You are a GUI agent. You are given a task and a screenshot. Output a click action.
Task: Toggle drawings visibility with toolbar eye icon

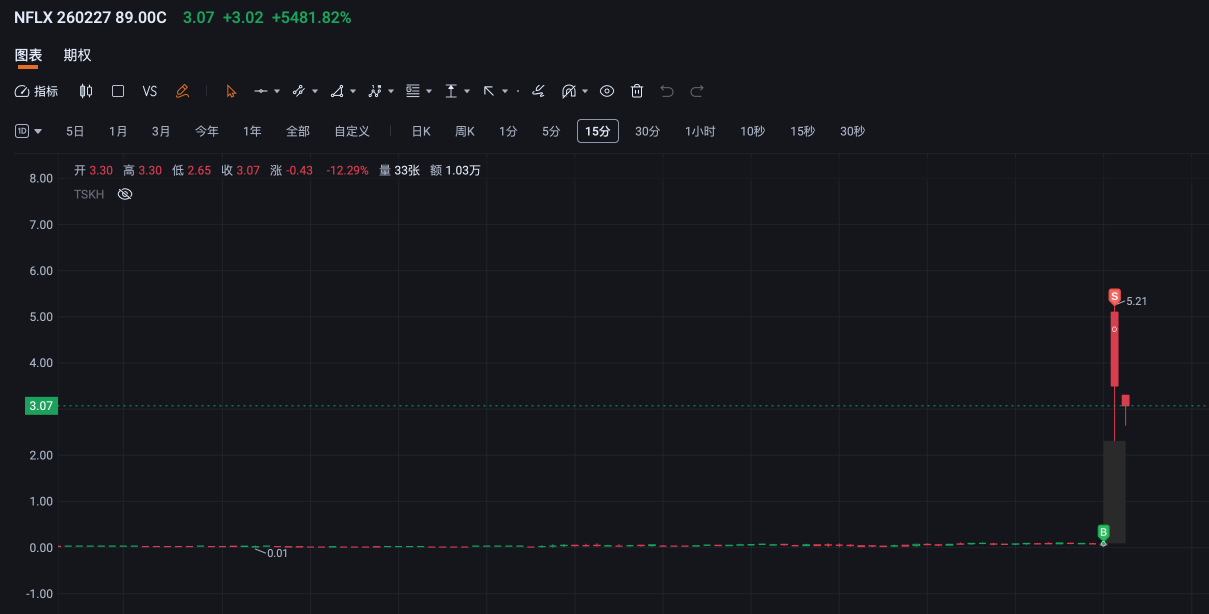tap(607, 91)
